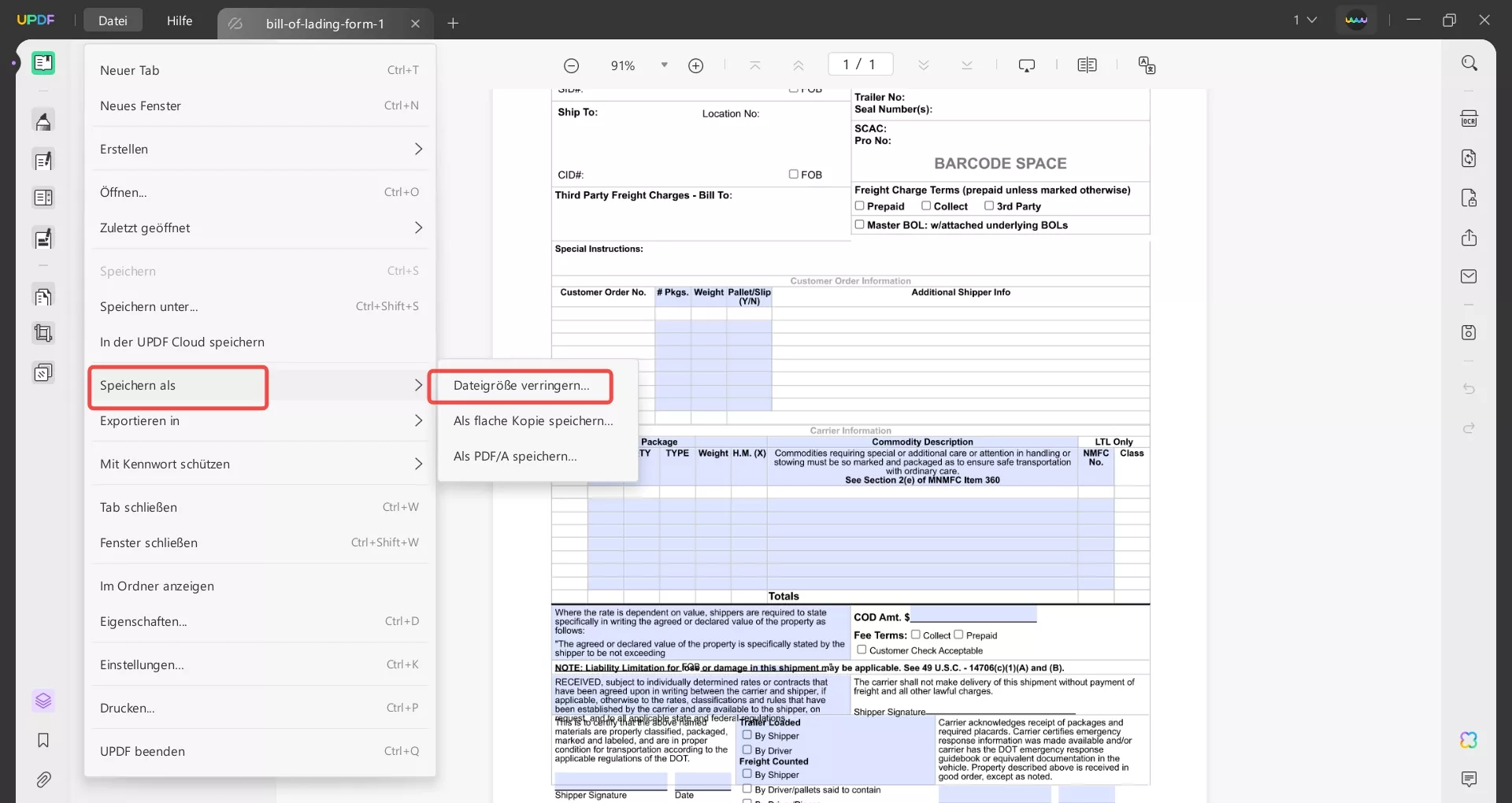Viewport: 1512px width, 803px height.
Task: Click the page number input field
Action: 860,65
